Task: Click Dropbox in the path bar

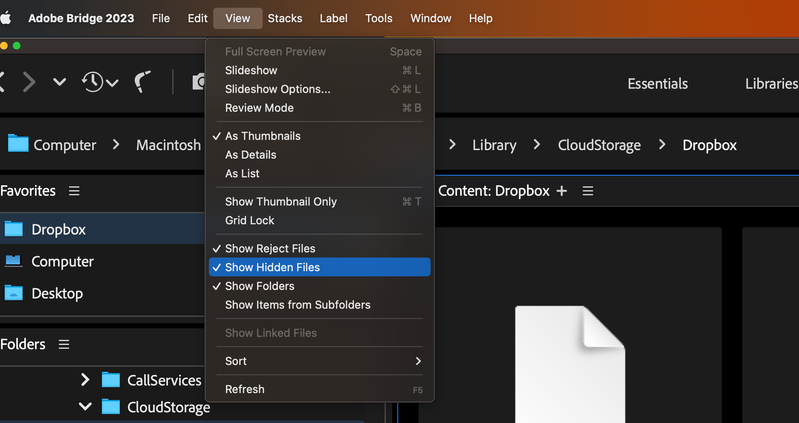Action: 709,145
